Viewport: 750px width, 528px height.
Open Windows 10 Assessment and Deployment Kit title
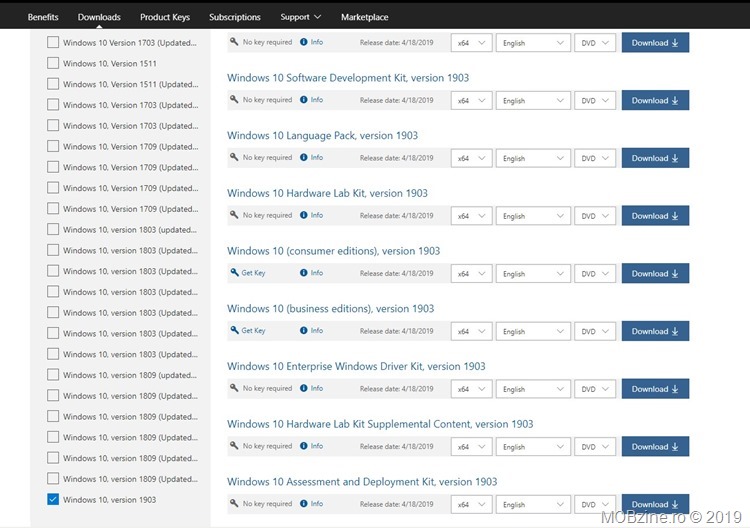(x=362, y=482)
